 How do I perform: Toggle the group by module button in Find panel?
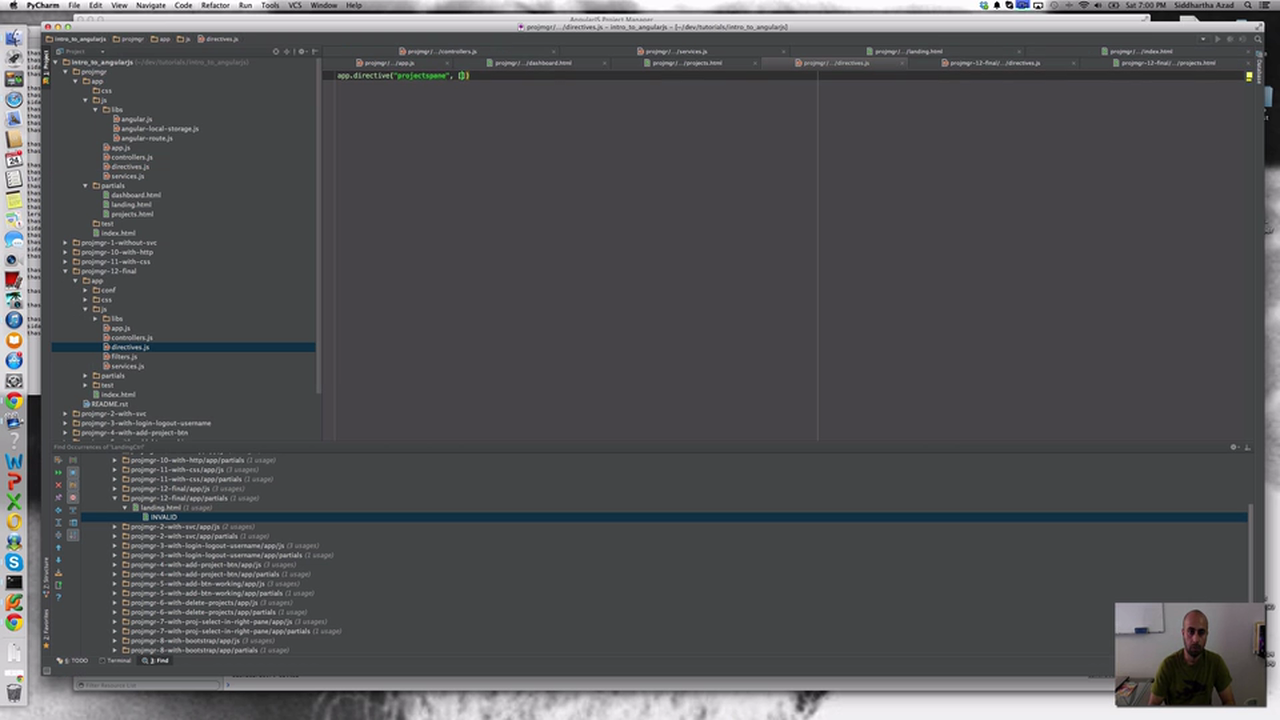click(73, 472)
